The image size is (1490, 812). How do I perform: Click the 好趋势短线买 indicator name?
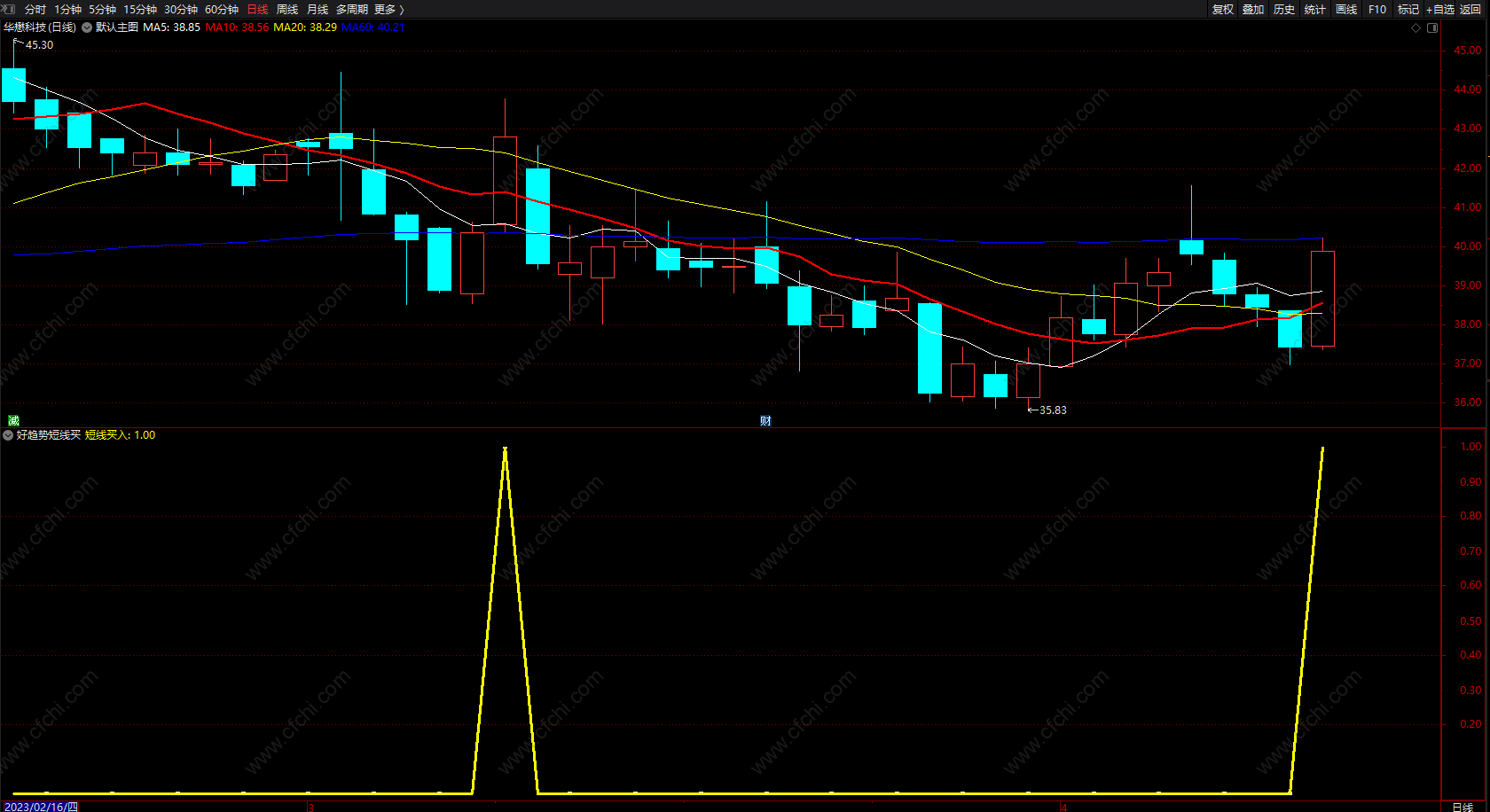(49, 435)
